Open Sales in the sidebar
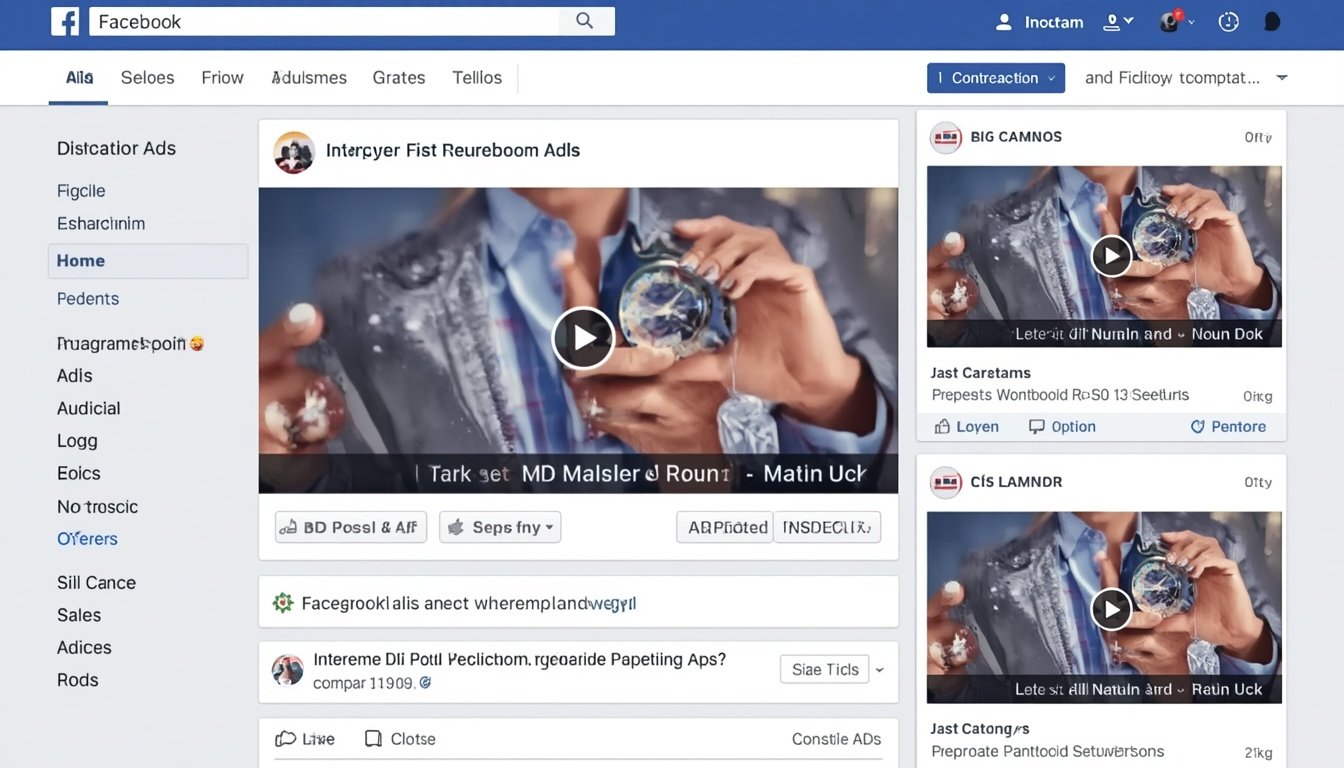Viewport: 1344px width, 768px height. coord(79,615)
